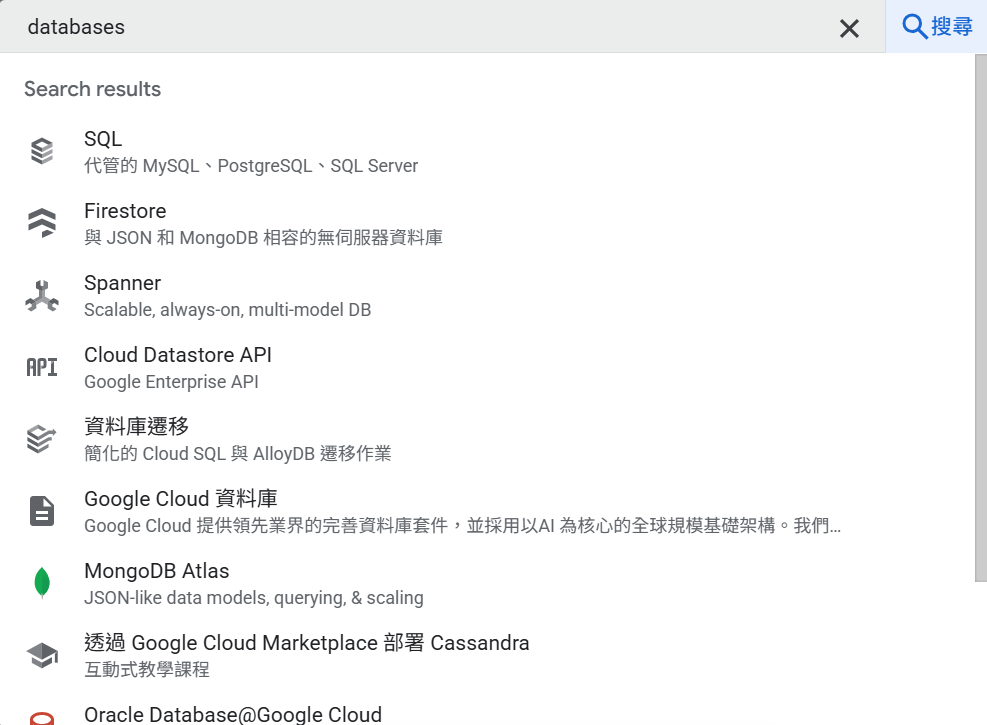
Task: Click the green MongoDB Atlas leaf icon
Action: pos(42,582)
